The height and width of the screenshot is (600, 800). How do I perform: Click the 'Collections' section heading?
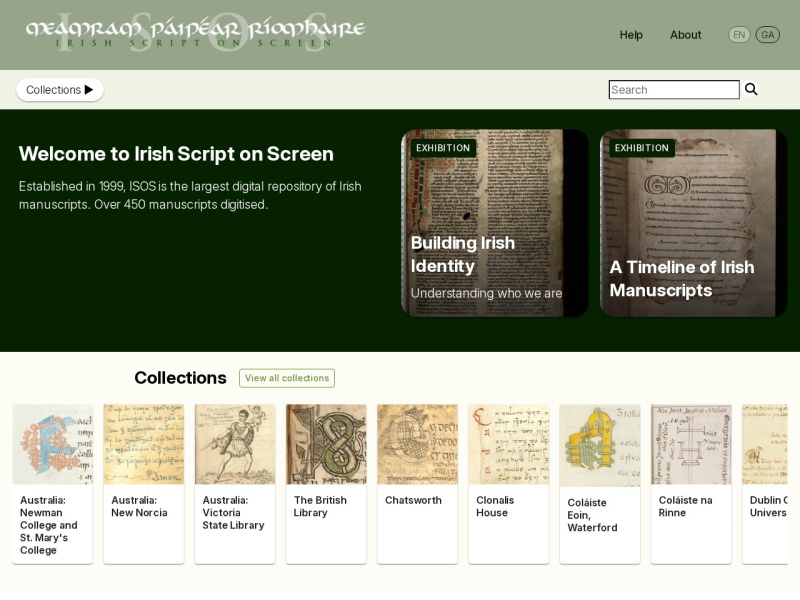click(x=180, y=378)
